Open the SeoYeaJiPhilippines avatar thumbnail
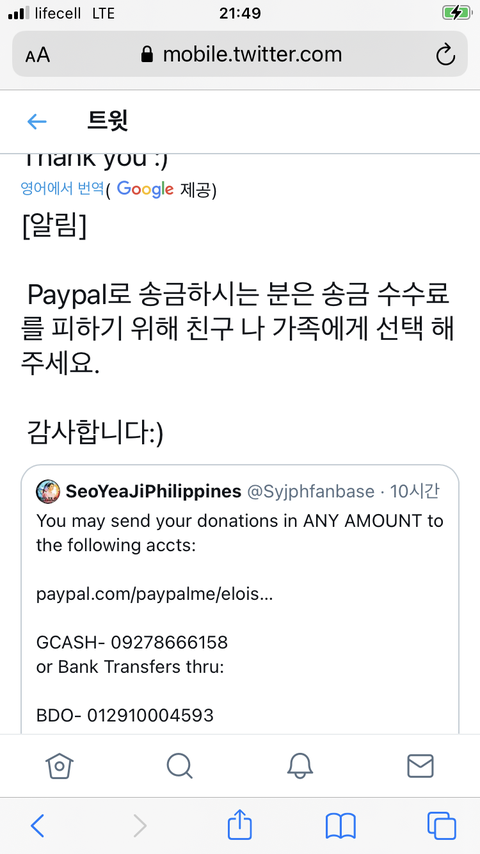480x854 pixels. click(x=48, y=492)
